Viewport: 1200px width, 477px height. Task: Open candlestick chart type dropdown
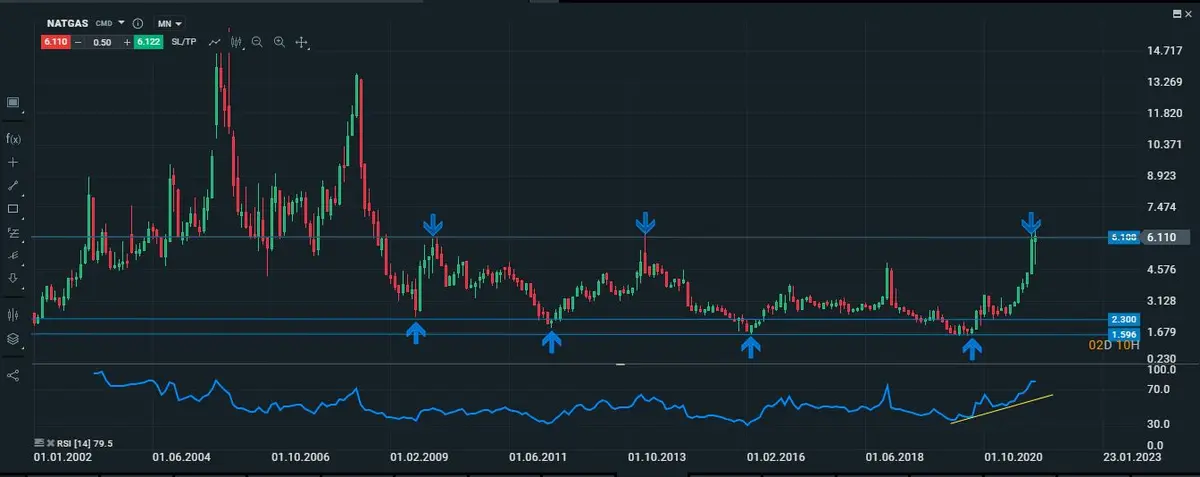click(236, 42)
